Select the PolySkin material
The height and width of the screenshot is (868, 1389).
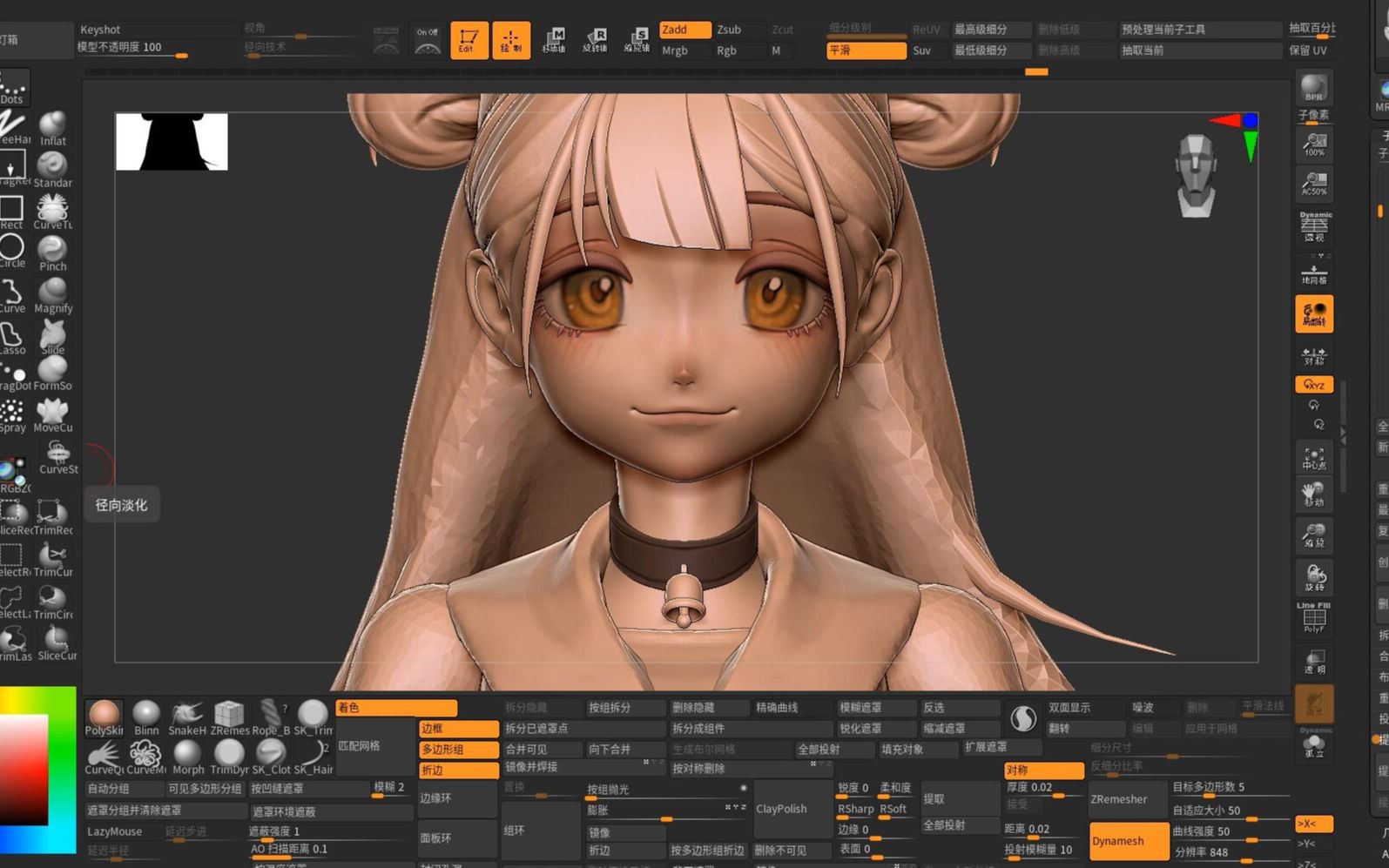[104, 718]
